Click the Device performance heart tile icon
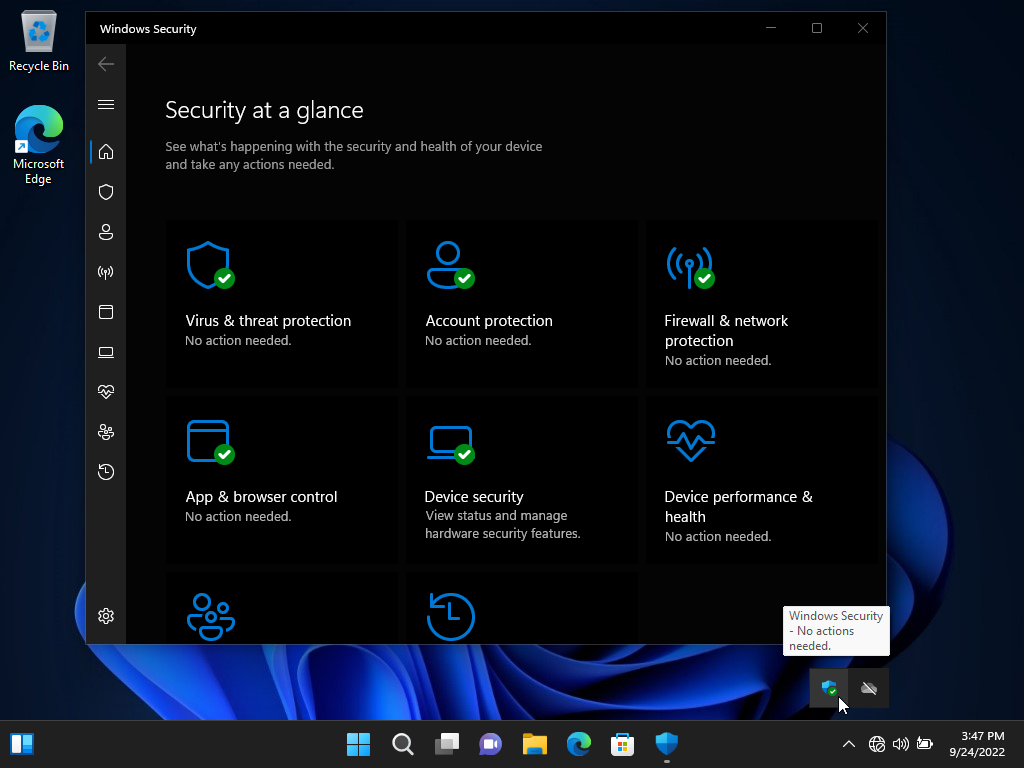Image resolution: width=1024 pixels, height=768 pixels. pos(691,441)
